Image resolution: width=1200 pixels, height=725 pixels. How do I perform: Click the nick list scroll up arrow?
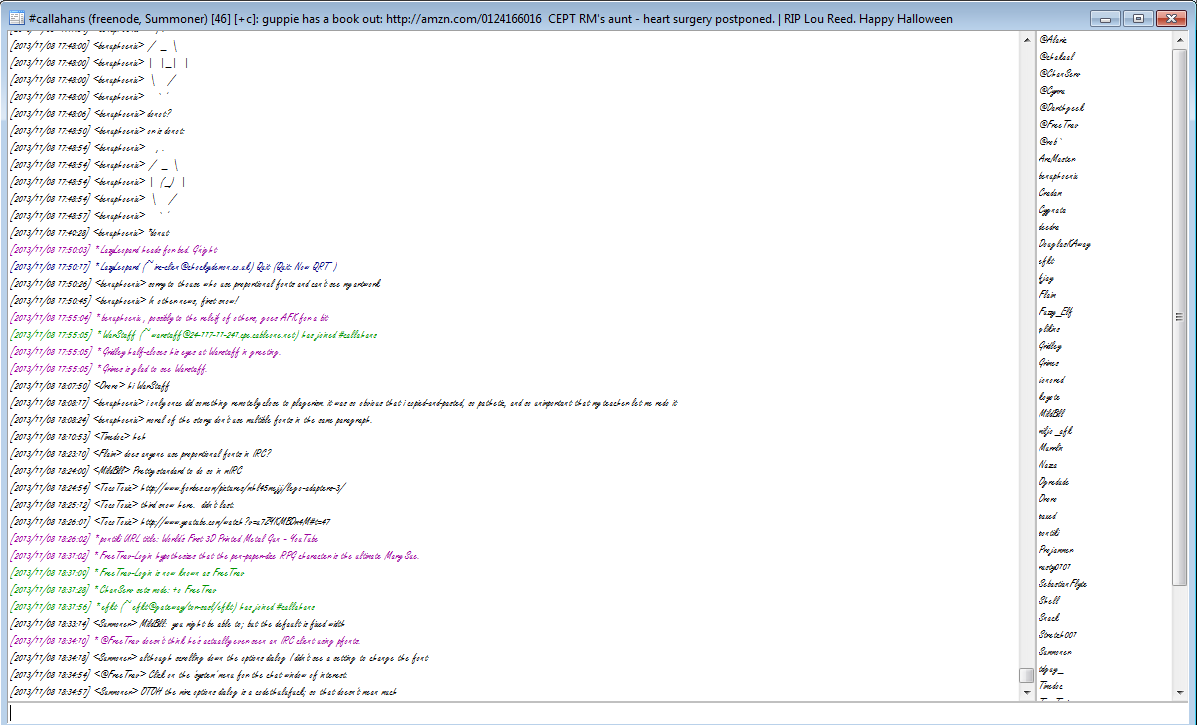point(1179,38)
